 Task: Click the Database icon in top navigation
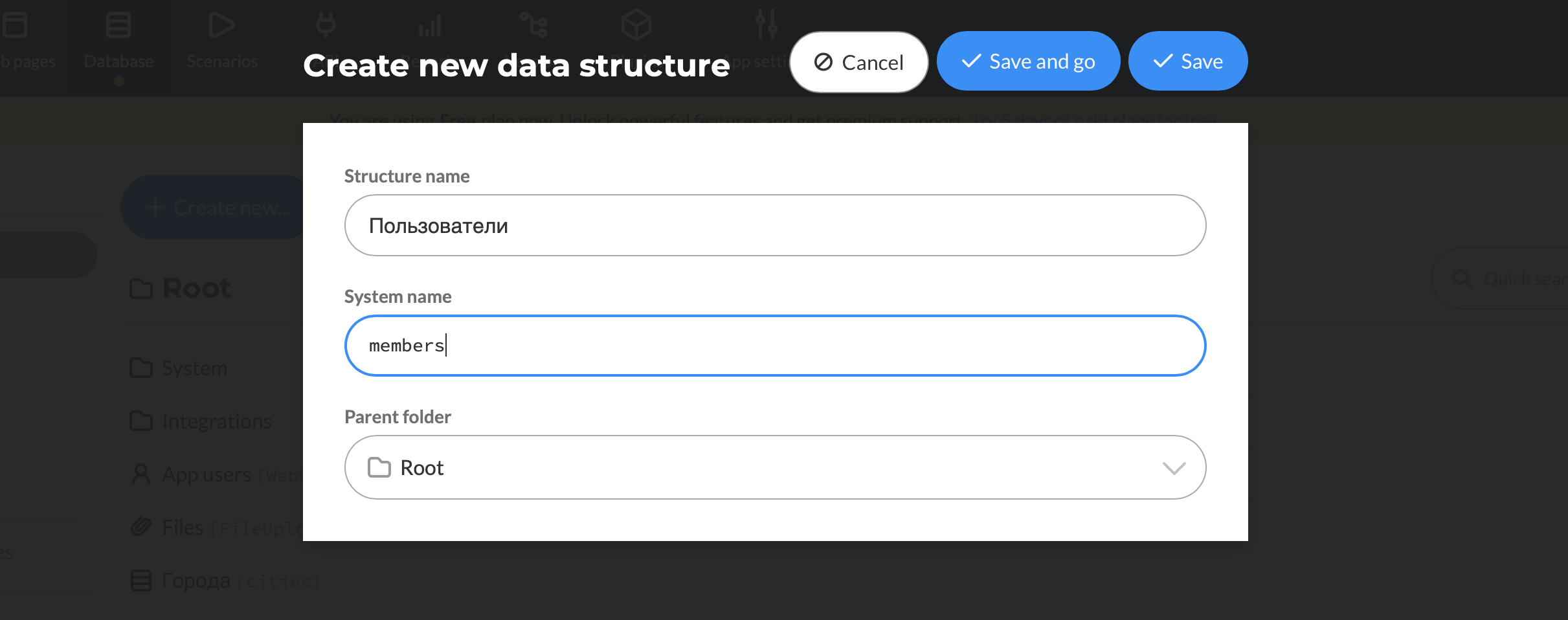point(118,26)
